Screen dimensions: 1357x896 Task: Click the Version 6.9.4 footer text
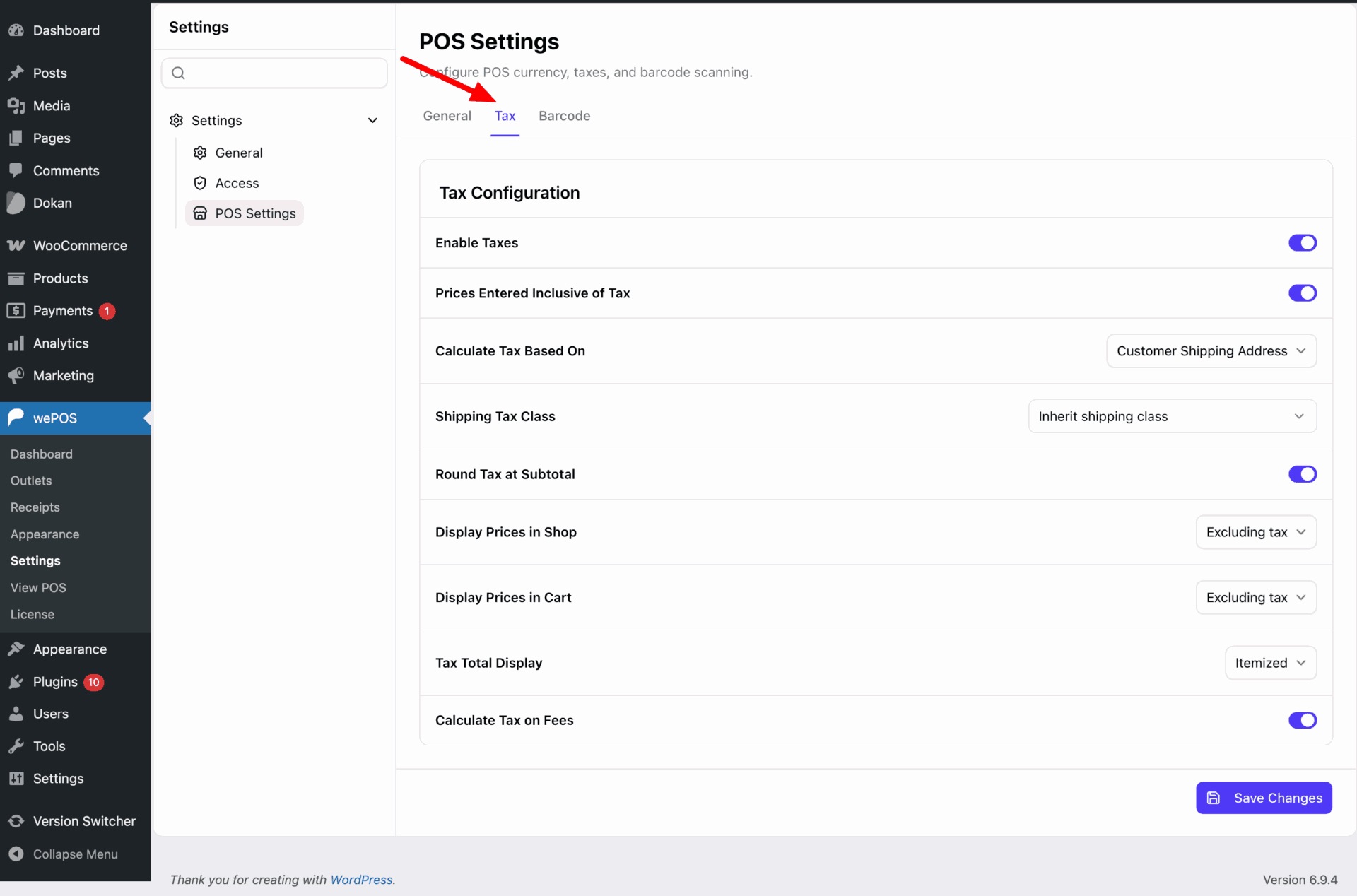[x=1300, y=880]
